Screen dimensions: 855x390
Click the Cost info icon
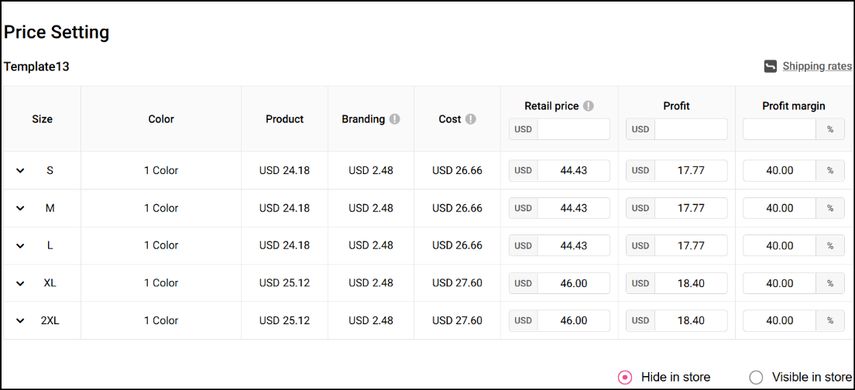[x=471, y=119]
